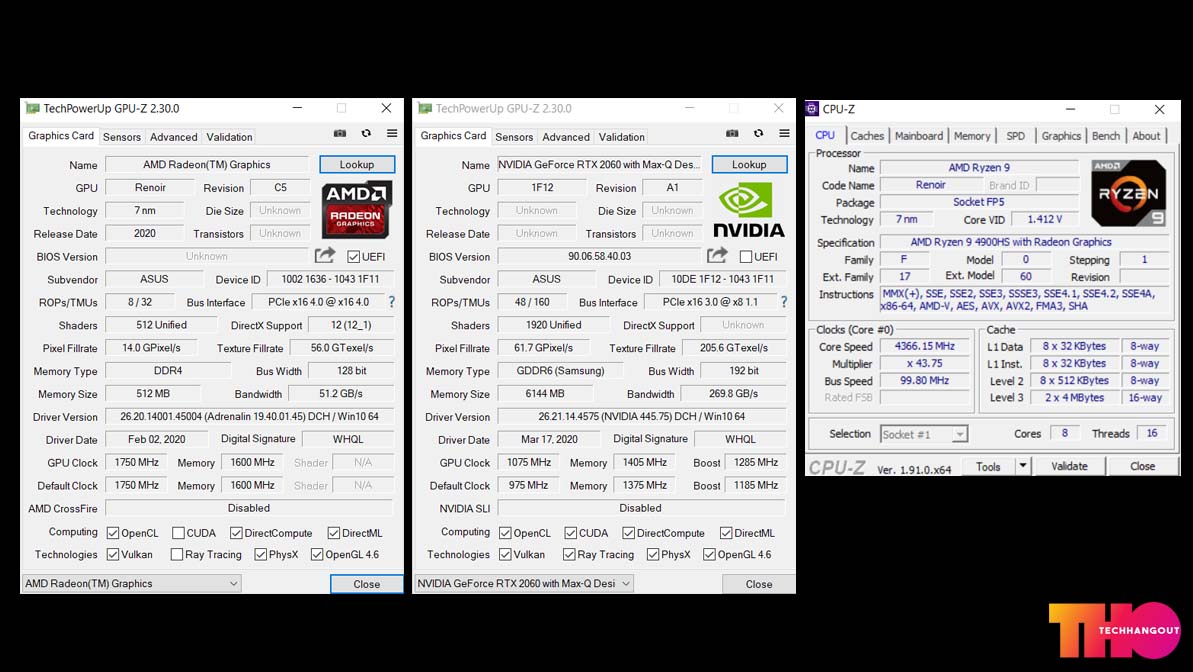Click the Driver Version field in NVIDIA GPU-Z window

click(x=641, y=416)
